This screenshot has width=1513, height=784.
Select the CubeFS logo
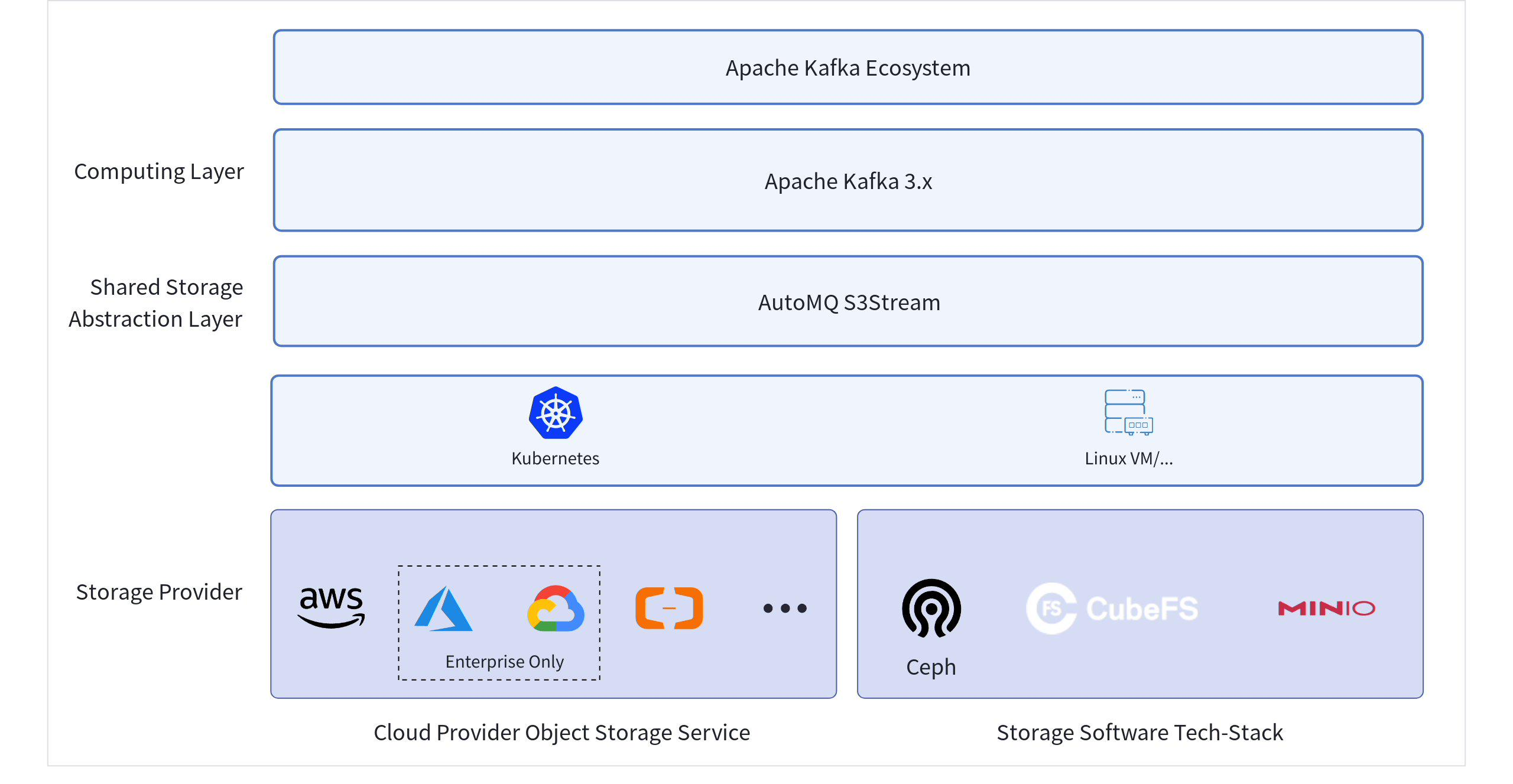1112,609
